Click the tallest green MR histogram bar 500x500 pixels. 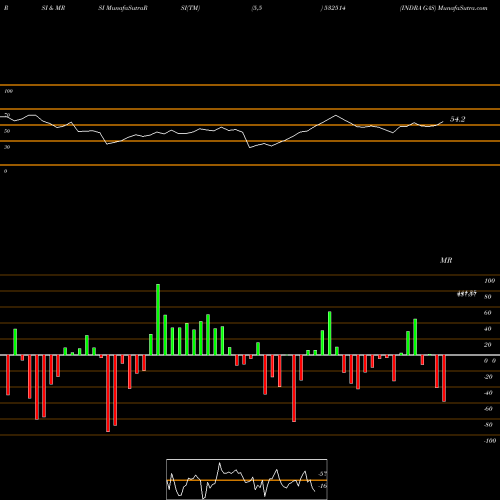[158, 319]
